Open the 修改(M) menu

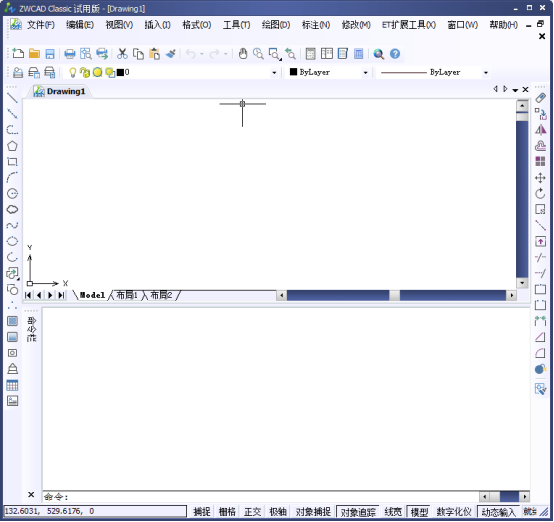tap(356, 25)
